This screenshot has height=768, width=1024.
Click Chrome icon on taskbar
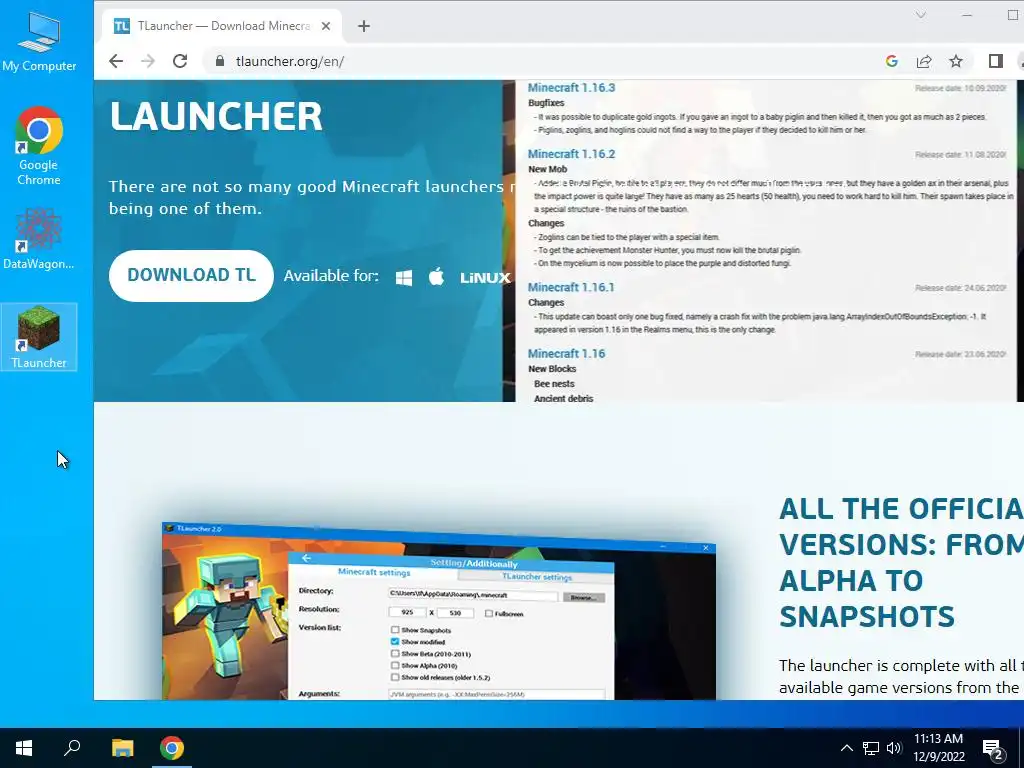(x=172, y=748)
